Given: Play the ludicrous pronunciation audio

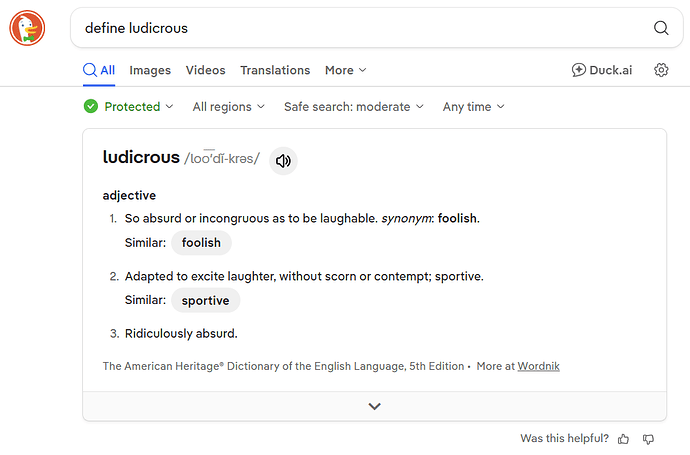Looking at the screenshot, I should [283, 161].
